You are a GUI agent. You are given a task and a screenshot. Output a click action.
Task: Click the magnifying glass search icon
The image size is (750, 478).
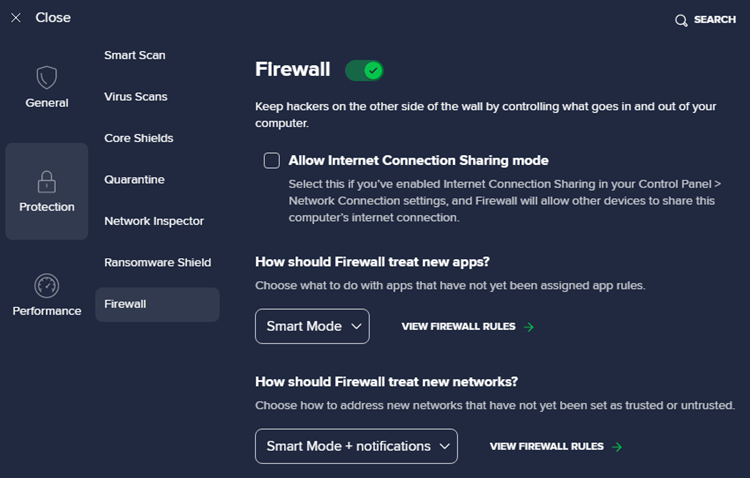click(x=681, y=20)
